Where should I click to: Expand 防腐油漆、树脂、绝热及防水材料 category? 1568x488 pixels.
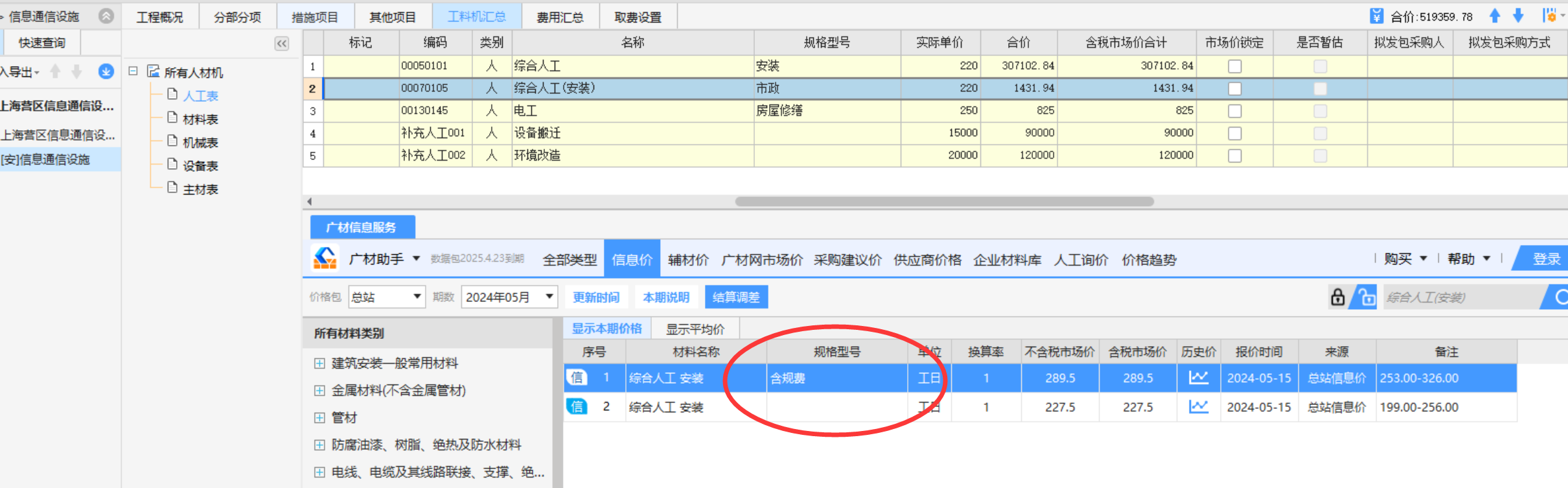[x=319, y=445]
